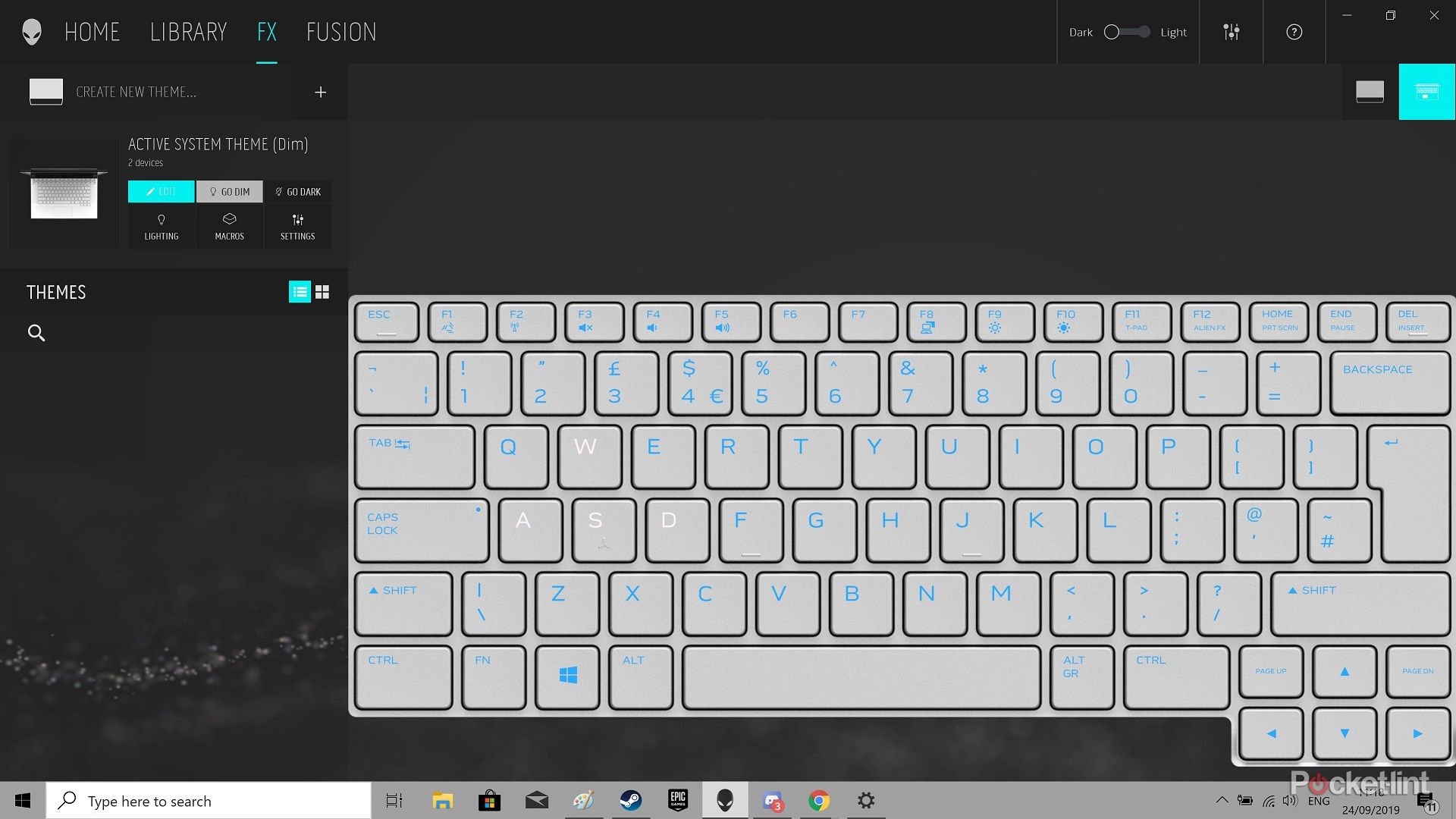Click the Windows taskbar search box
This screenshot has height=819, width=1456.
click(x=209, y=801)
